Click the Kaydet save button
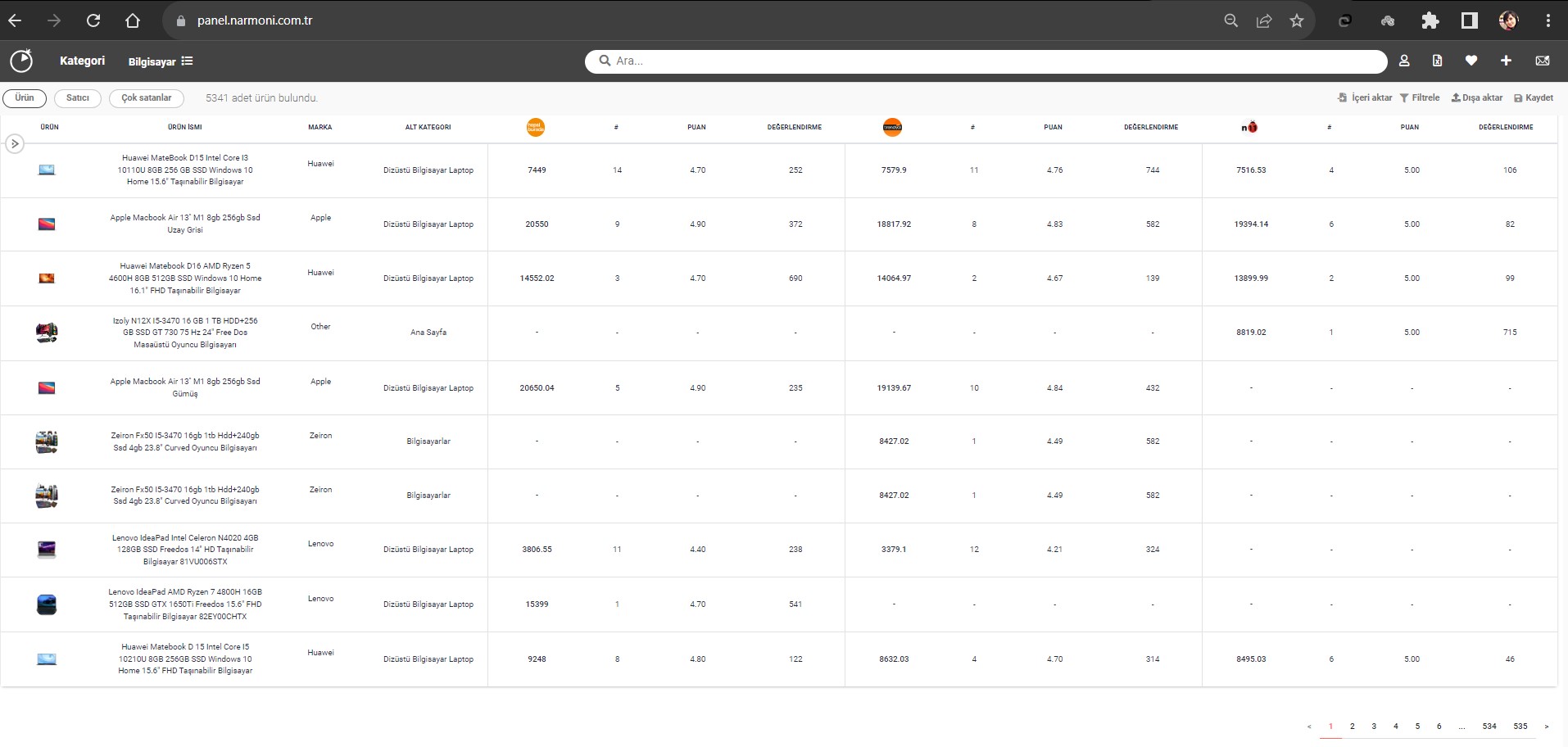 1534,97
